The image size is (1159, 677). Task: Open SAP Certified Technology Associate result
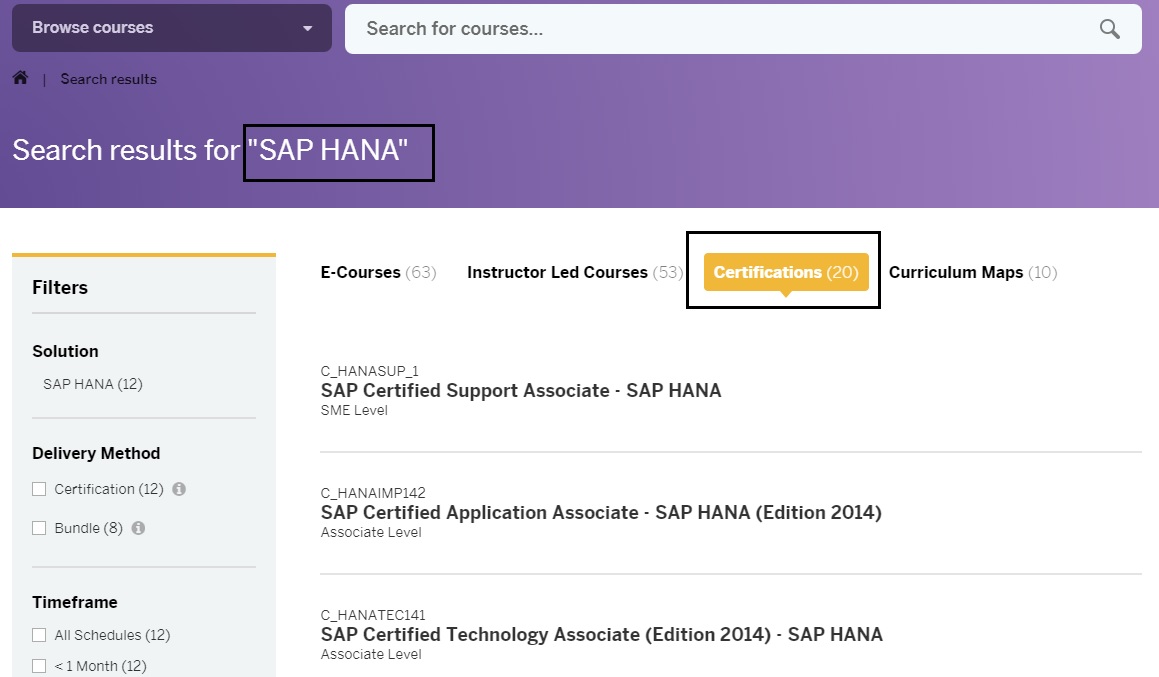point(601,635)
